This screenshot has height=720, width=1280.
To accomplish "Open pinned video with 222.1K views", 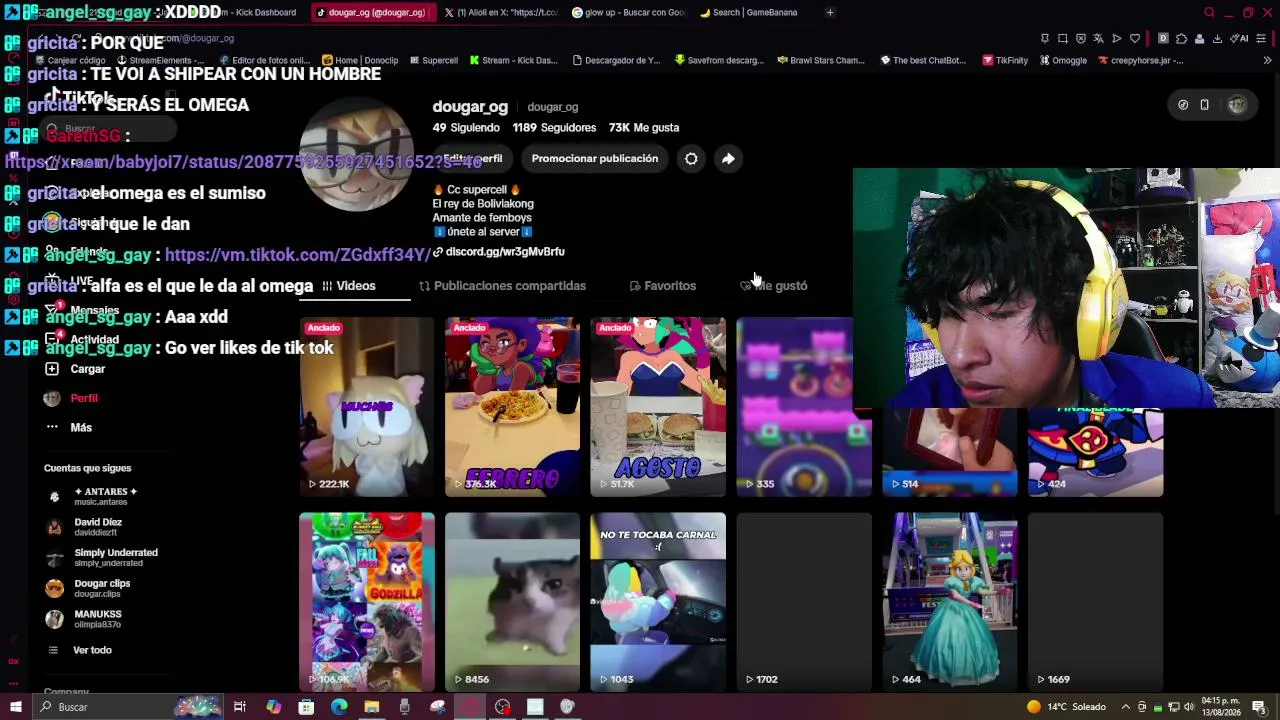I will point(367,407).
